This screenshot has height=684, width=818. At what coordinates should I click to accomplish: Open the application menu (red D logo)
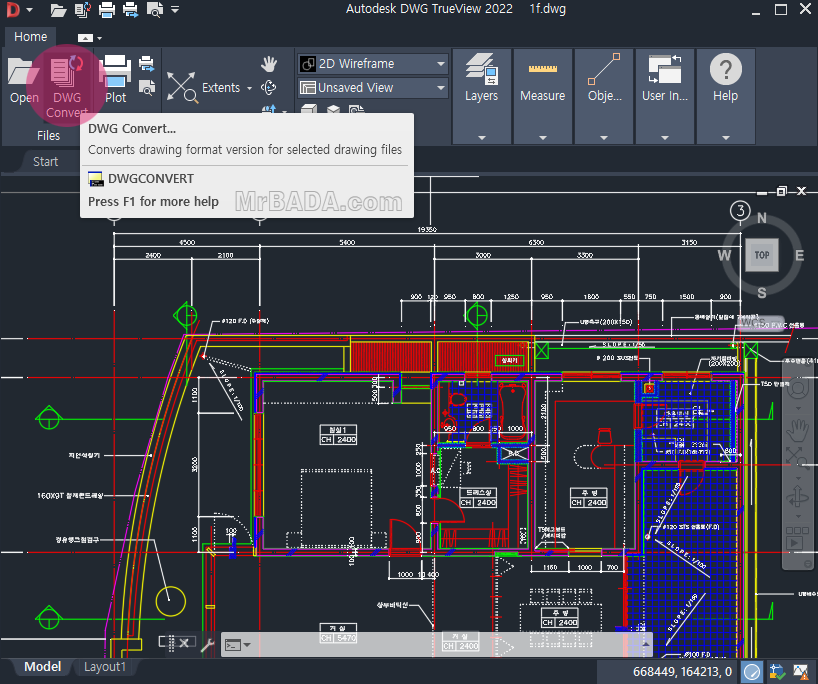(x=13, y=9)
